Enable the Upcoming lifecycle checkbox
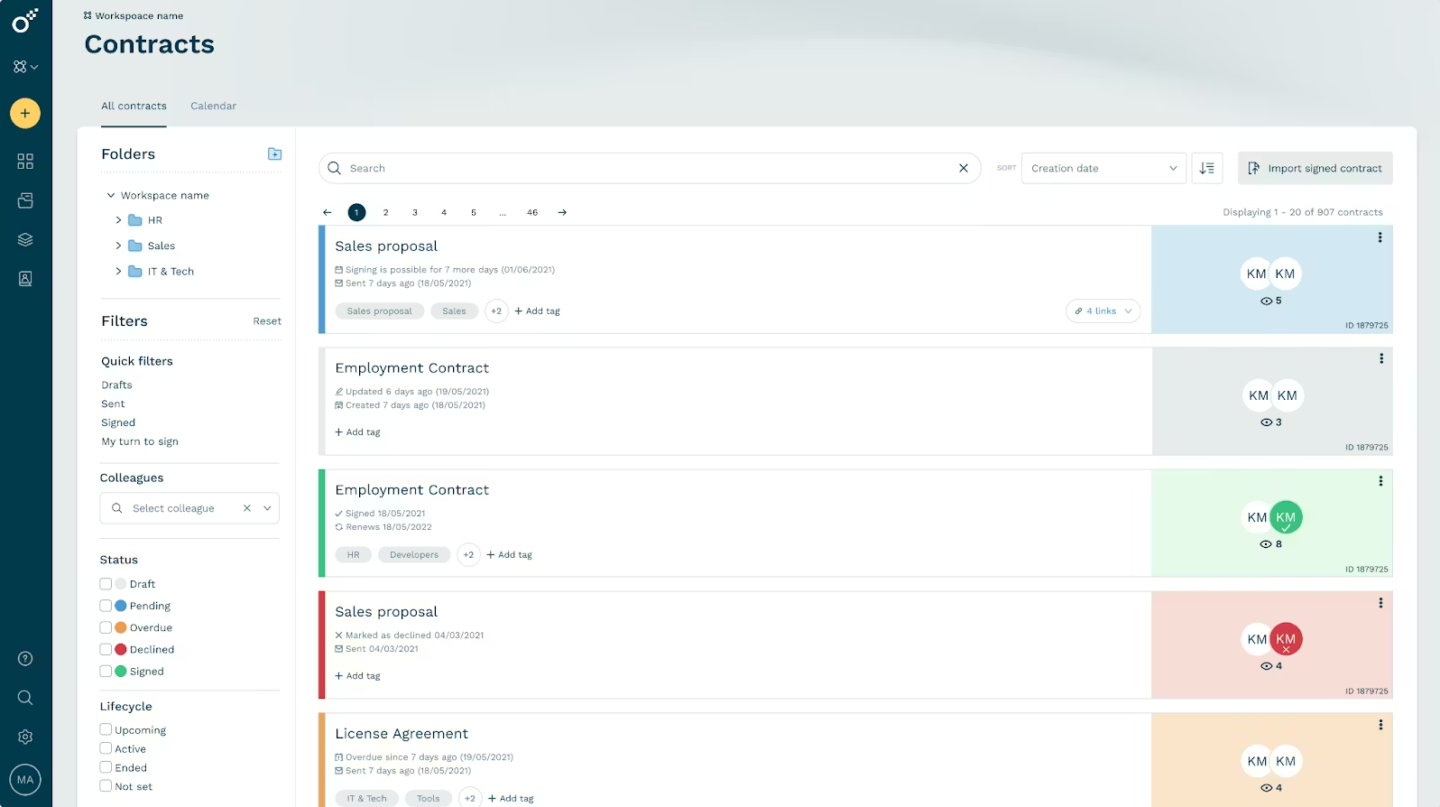This screenshot has height=807, width=1440. (x=104, y=730)
